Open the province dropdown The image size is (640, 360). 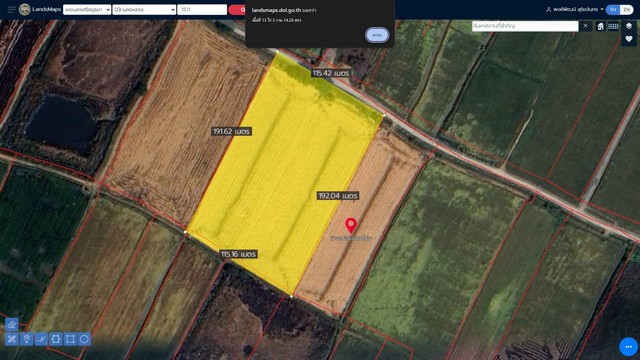(87, 9)
